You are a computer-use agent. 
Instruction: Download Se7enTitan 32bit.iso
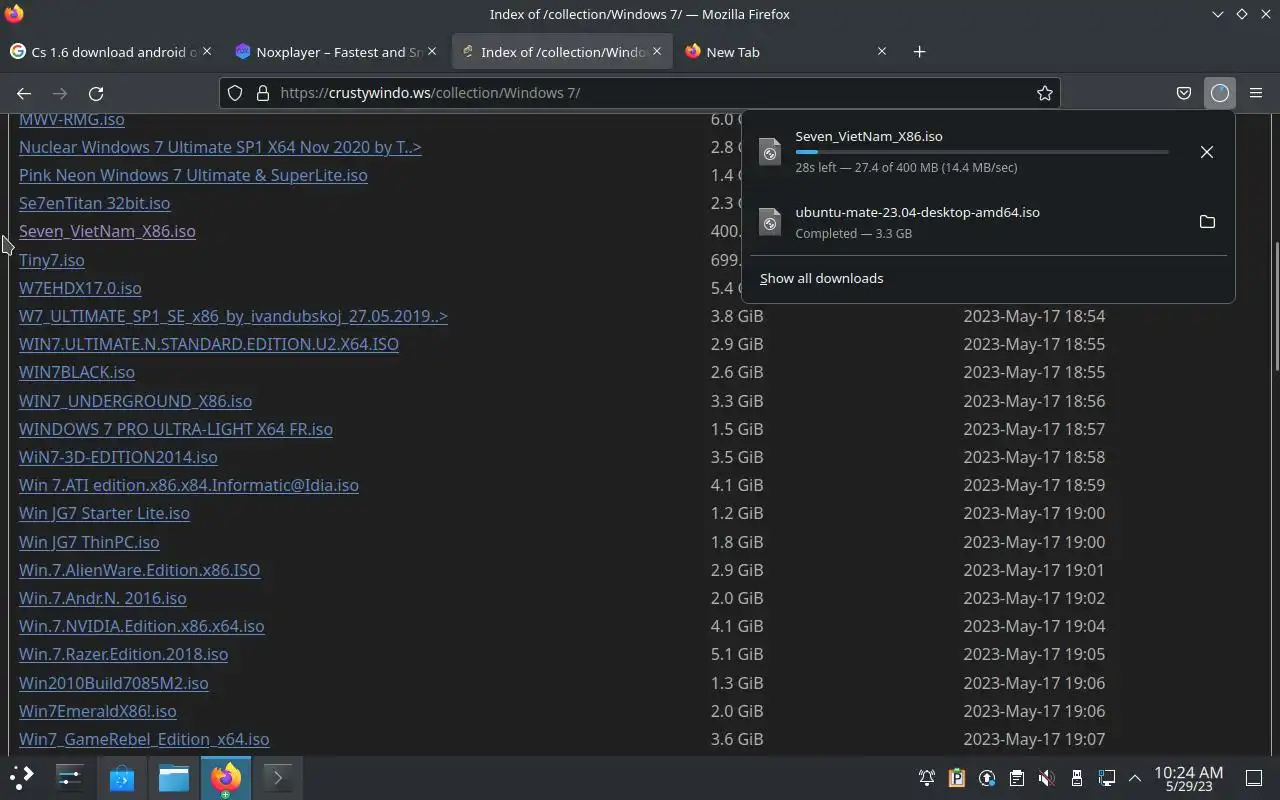pos(94,203)
